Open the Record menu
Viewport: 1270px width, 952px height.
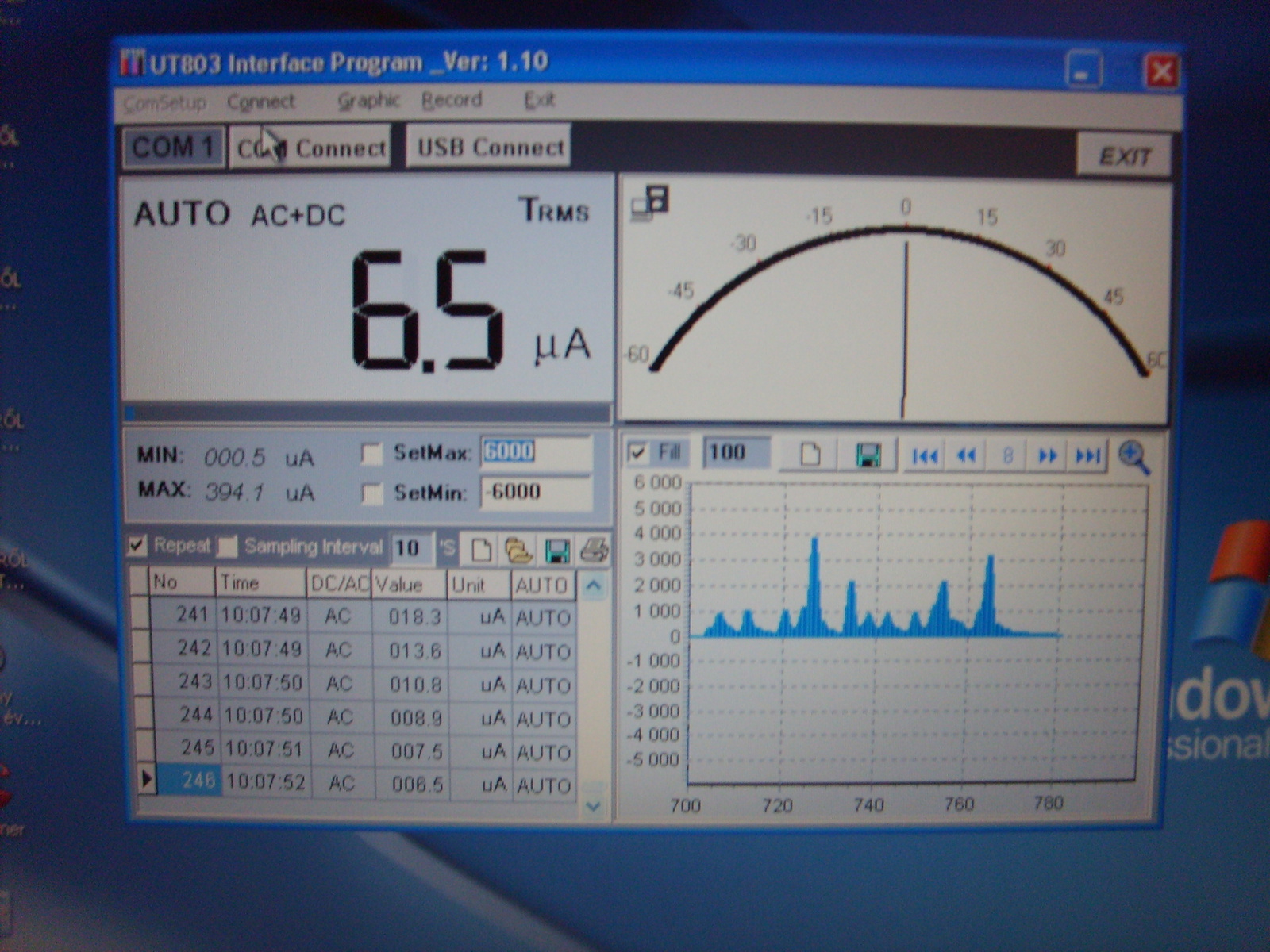[452, 100]
